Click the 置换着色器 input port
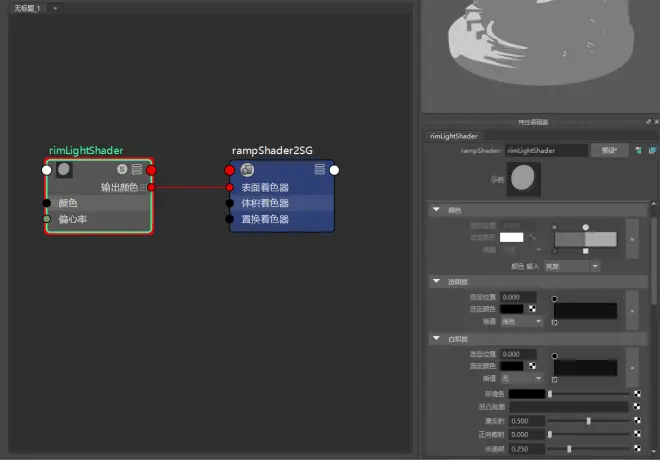The width and height of the screenshot is (660, 460). pyautogui.click(x=229, y=219)
